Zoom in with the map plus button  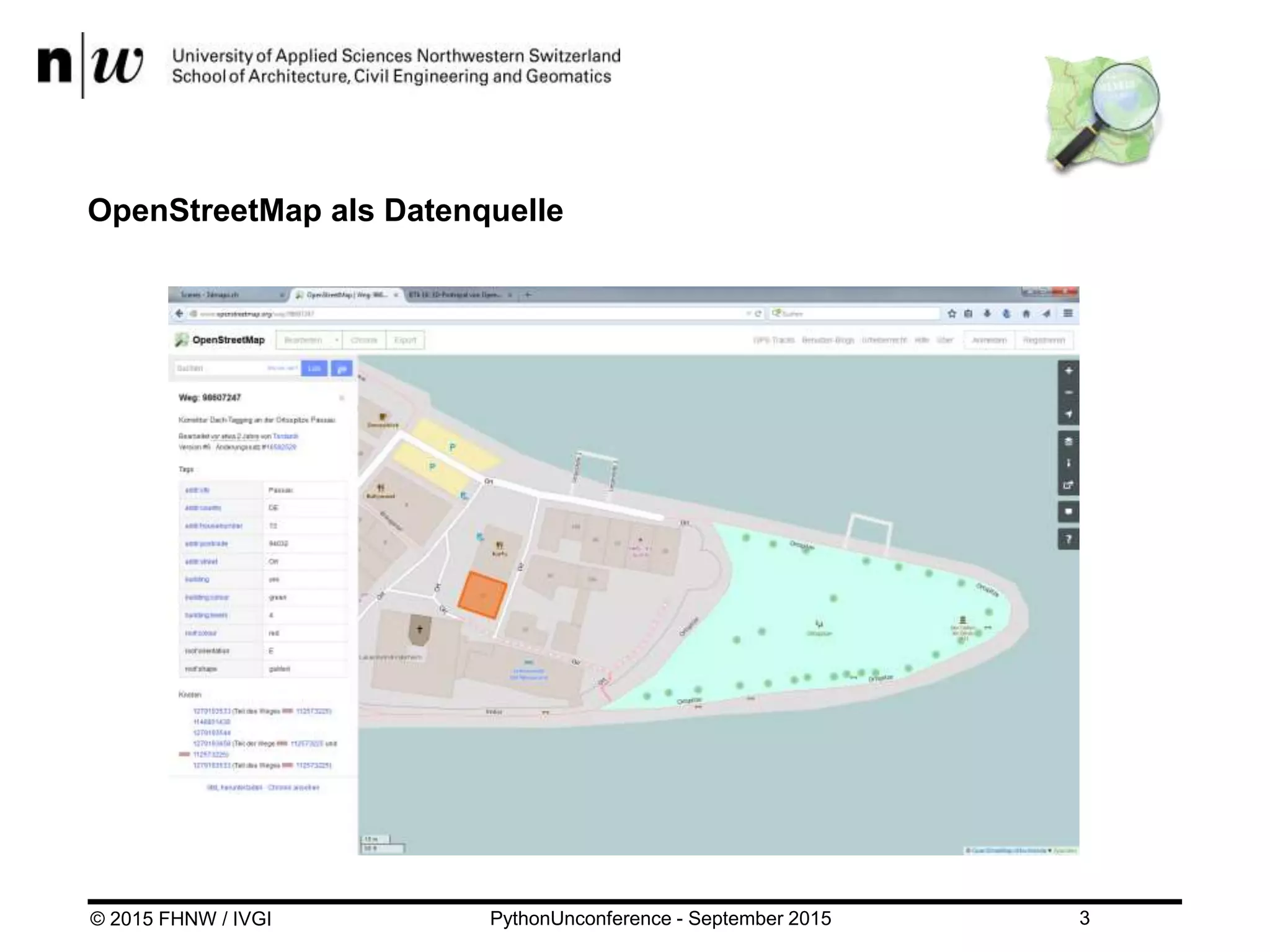(1068, 371)
